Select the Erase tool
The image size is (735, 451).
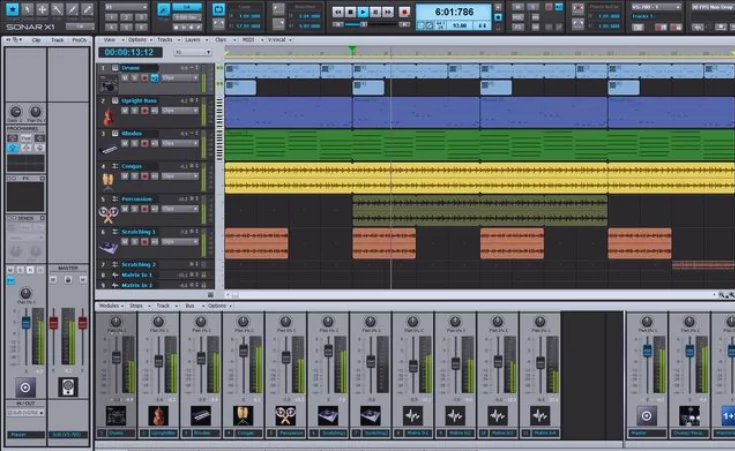point(87,9)
